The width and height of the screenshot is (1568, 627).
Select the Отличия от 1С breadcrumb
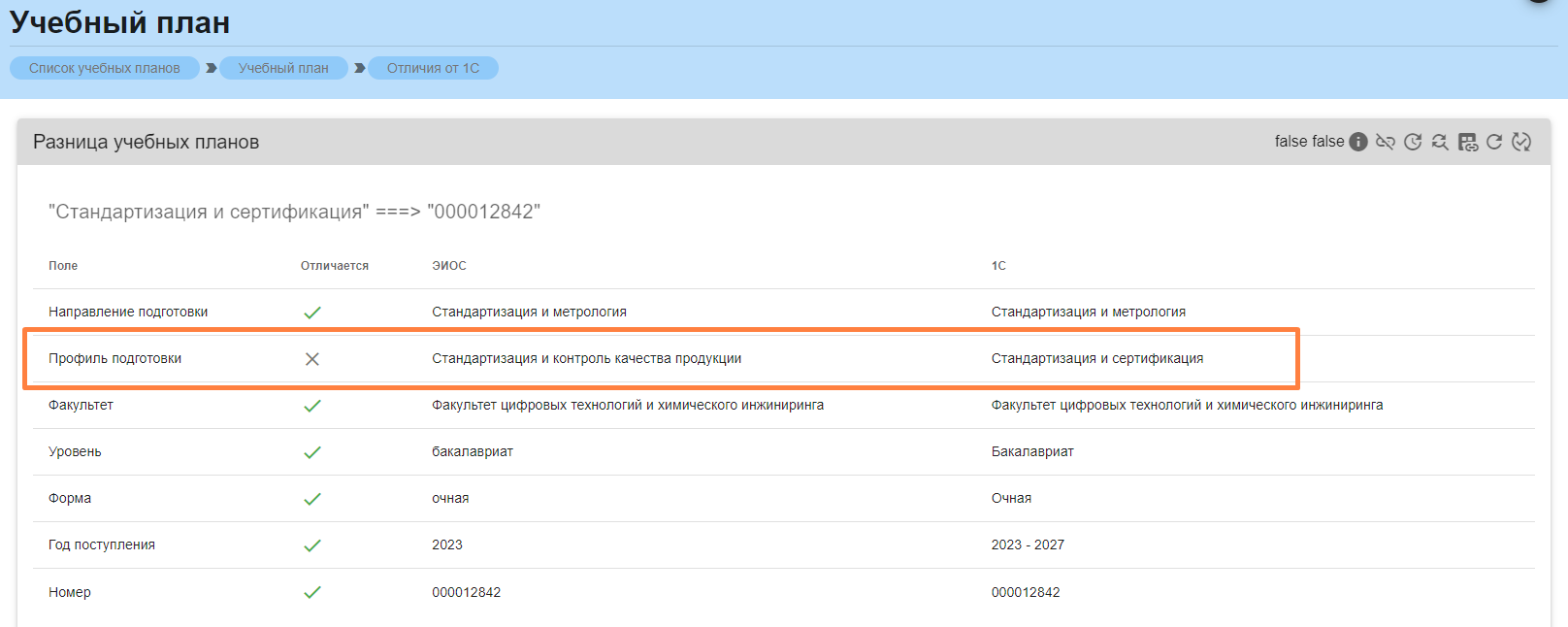[433, 68]
